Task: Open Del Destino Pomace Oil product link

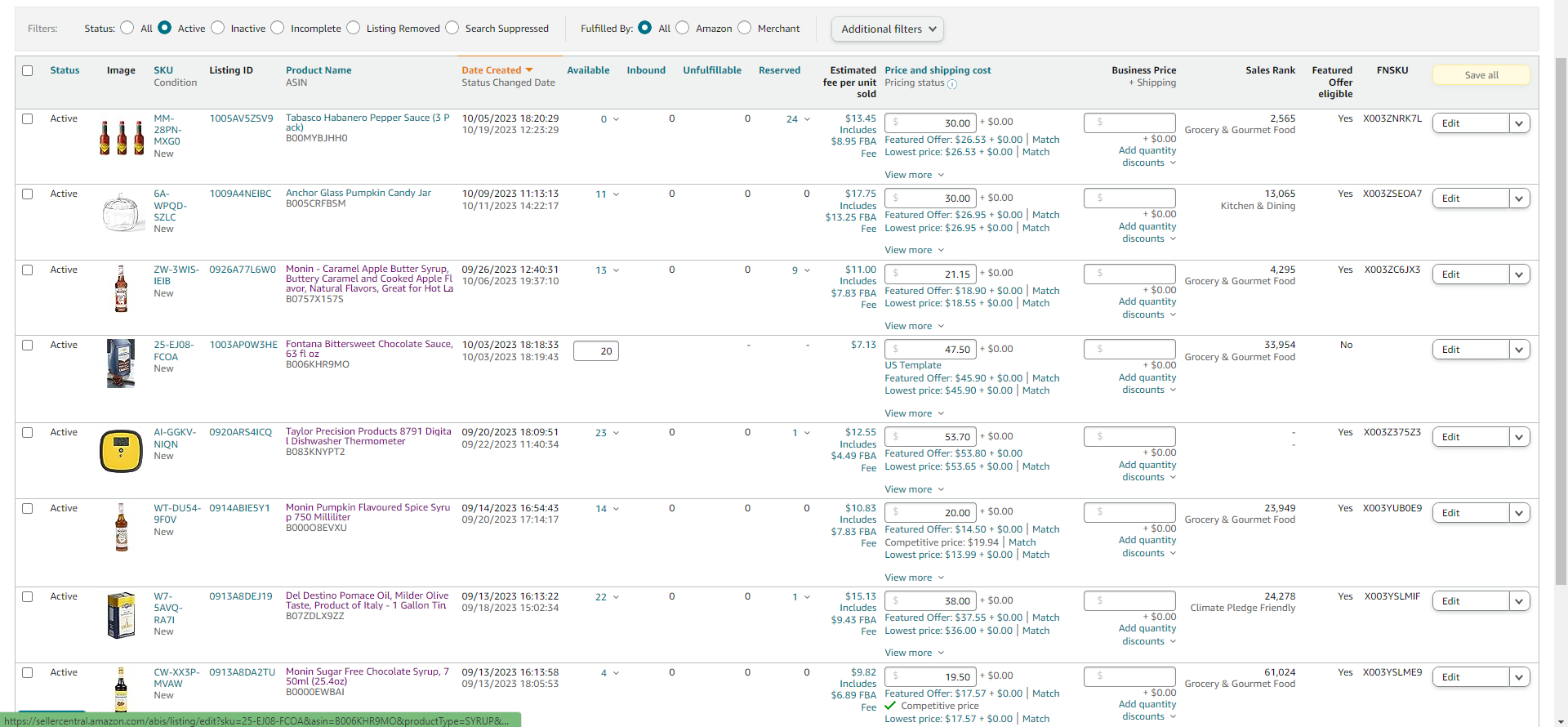Action: pos(367,600)
